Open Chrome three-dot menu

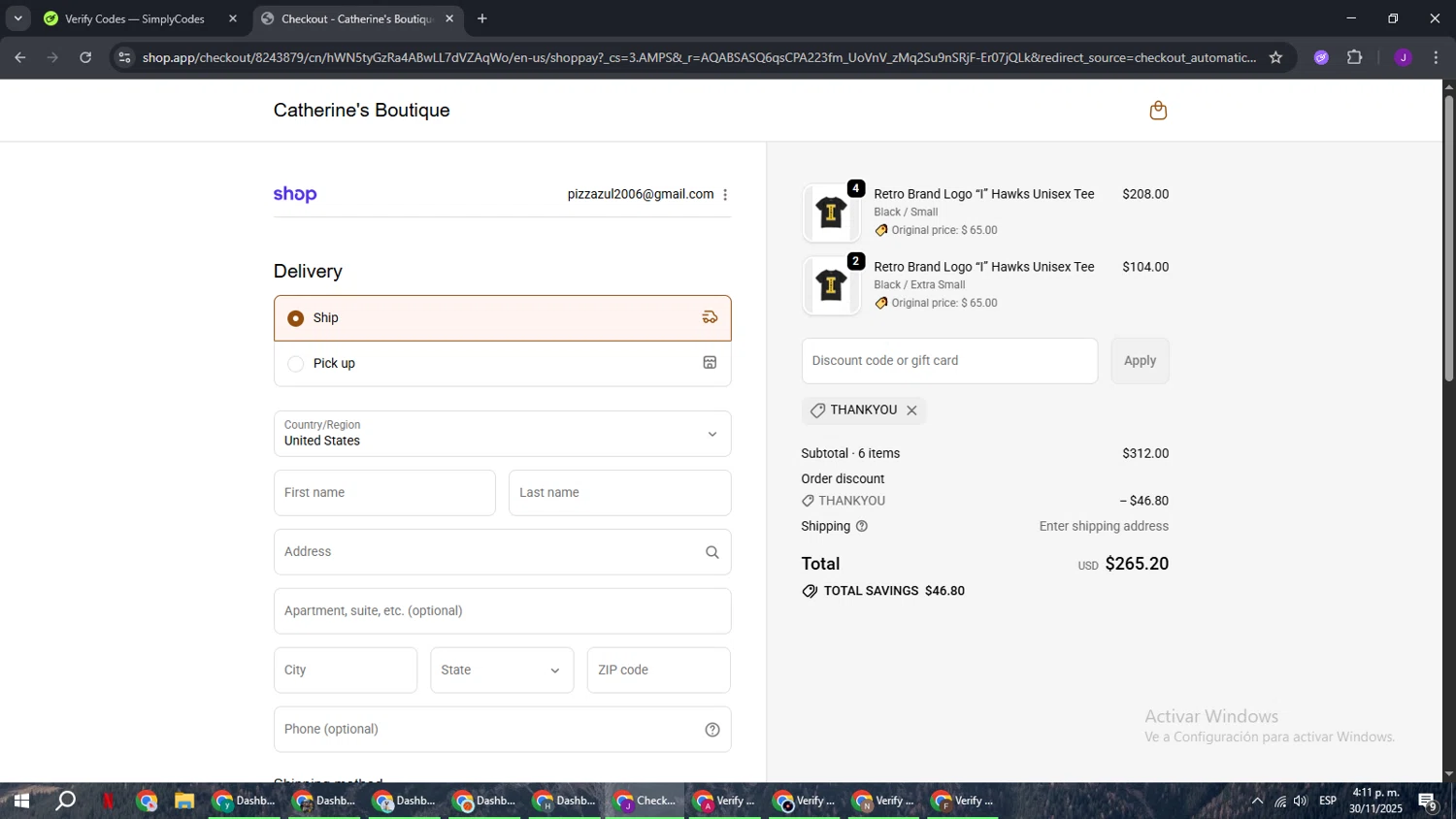click(1436, 57)
